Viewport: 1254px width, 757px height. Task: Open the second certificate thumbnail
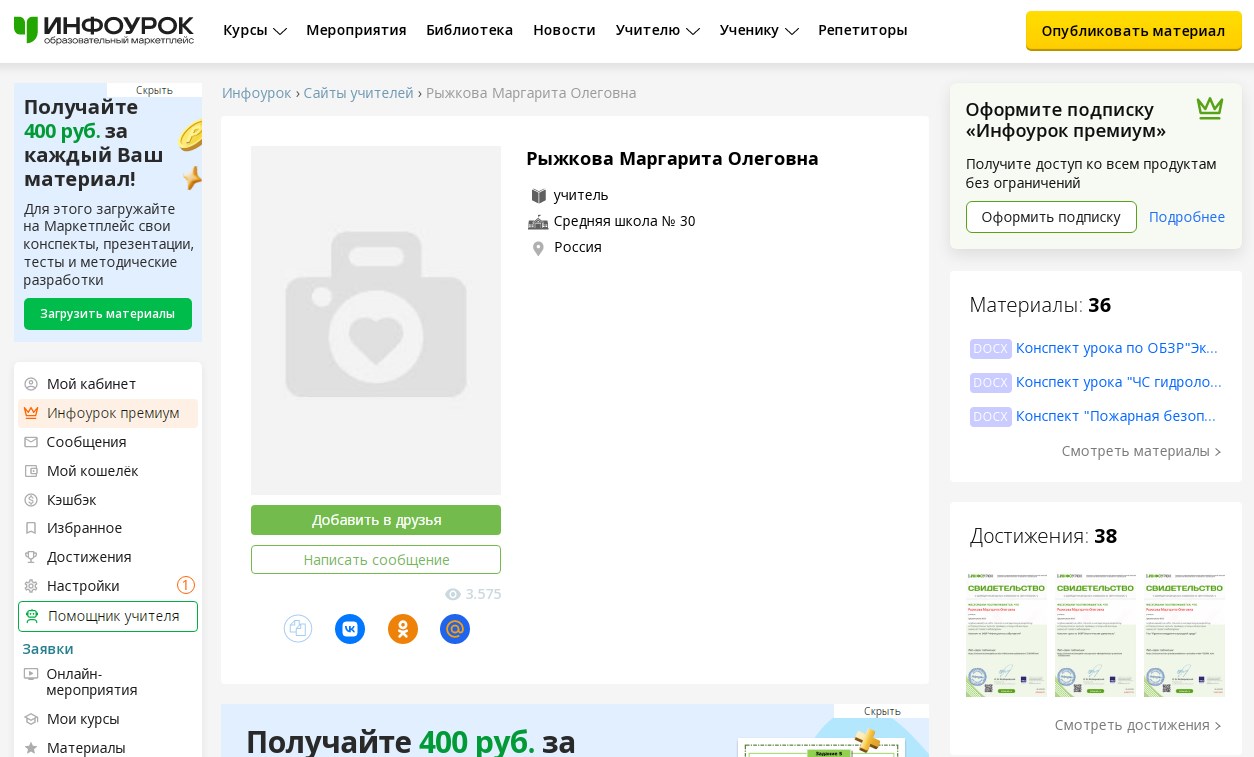point(1095,634)
